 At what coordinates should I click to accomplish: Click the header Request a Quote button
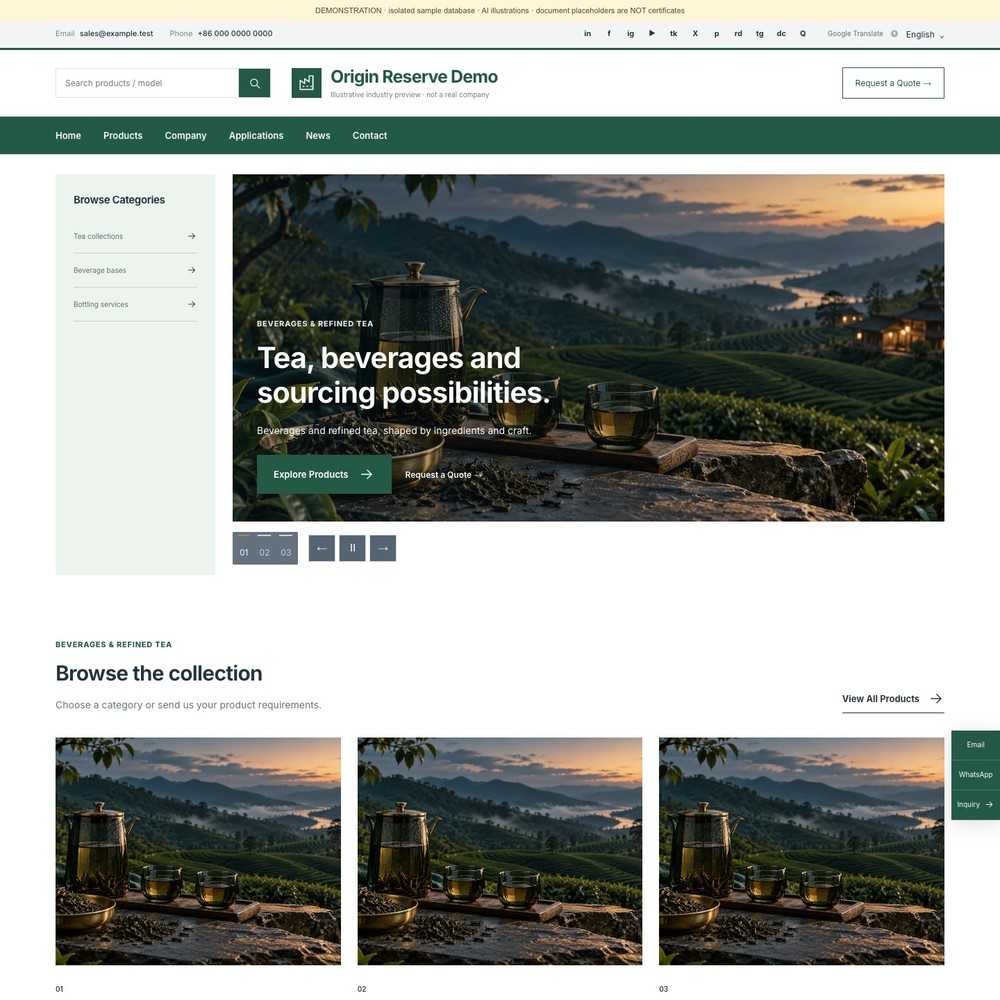pos(893,83)
